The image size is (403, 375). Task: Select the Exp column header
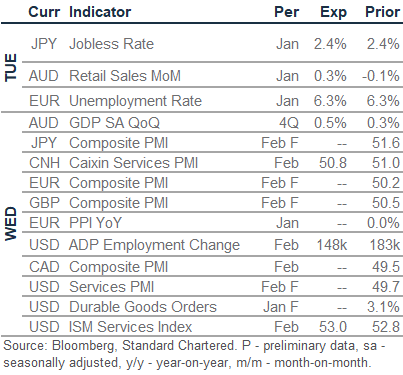(x=333, y=13)
